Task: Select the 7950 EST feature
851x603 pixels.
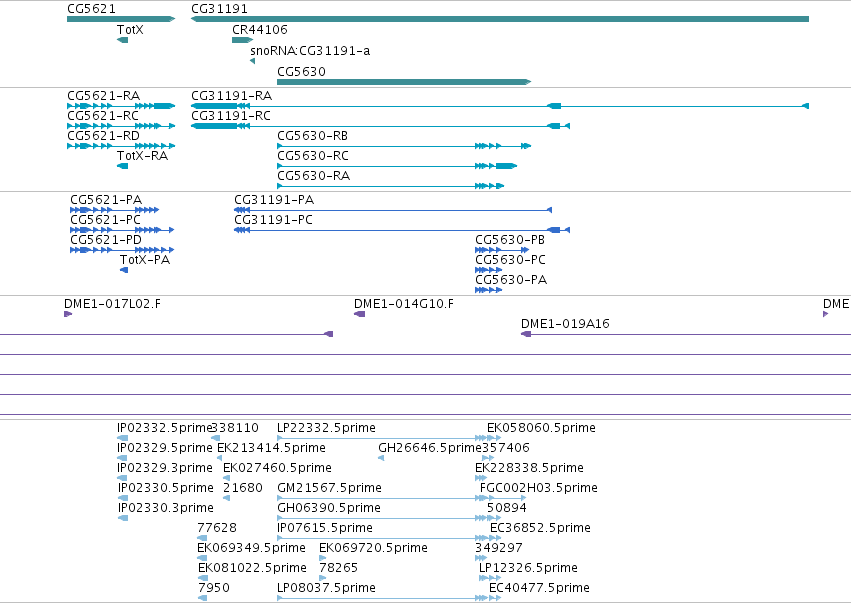Action: 202,599
